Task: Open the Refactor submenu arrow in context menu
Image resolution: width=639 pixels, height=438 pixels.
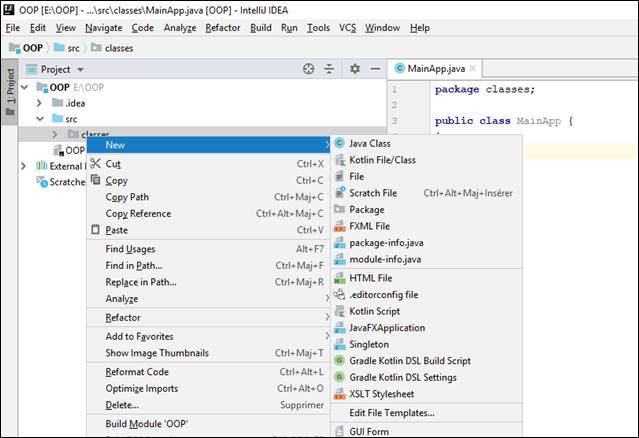Action: 327,317
